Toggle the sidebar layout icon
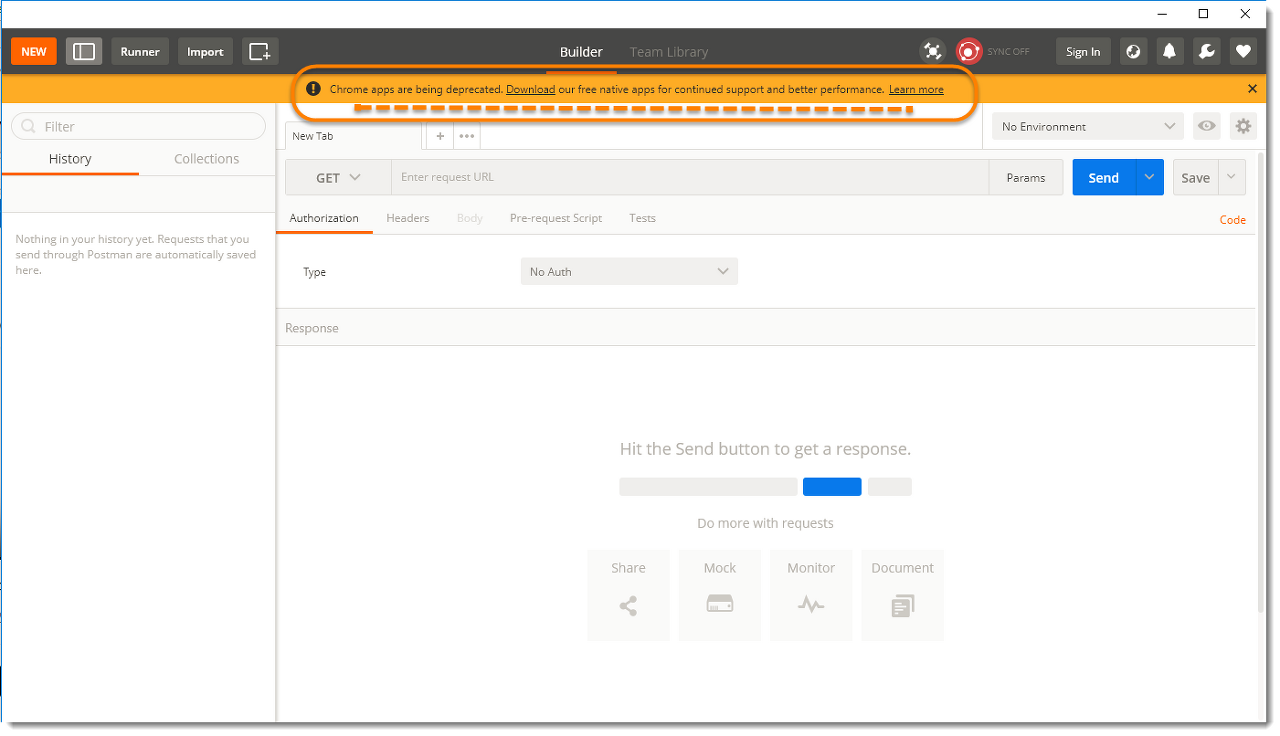 point(84,52)
